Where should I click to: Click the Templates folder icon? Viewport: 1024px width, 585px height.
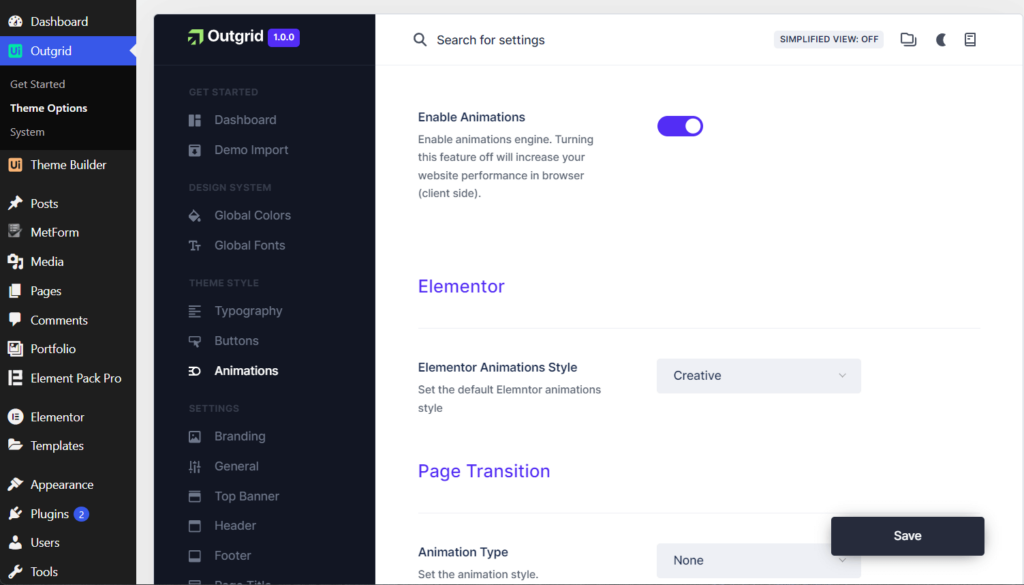(x=15, y=445)
